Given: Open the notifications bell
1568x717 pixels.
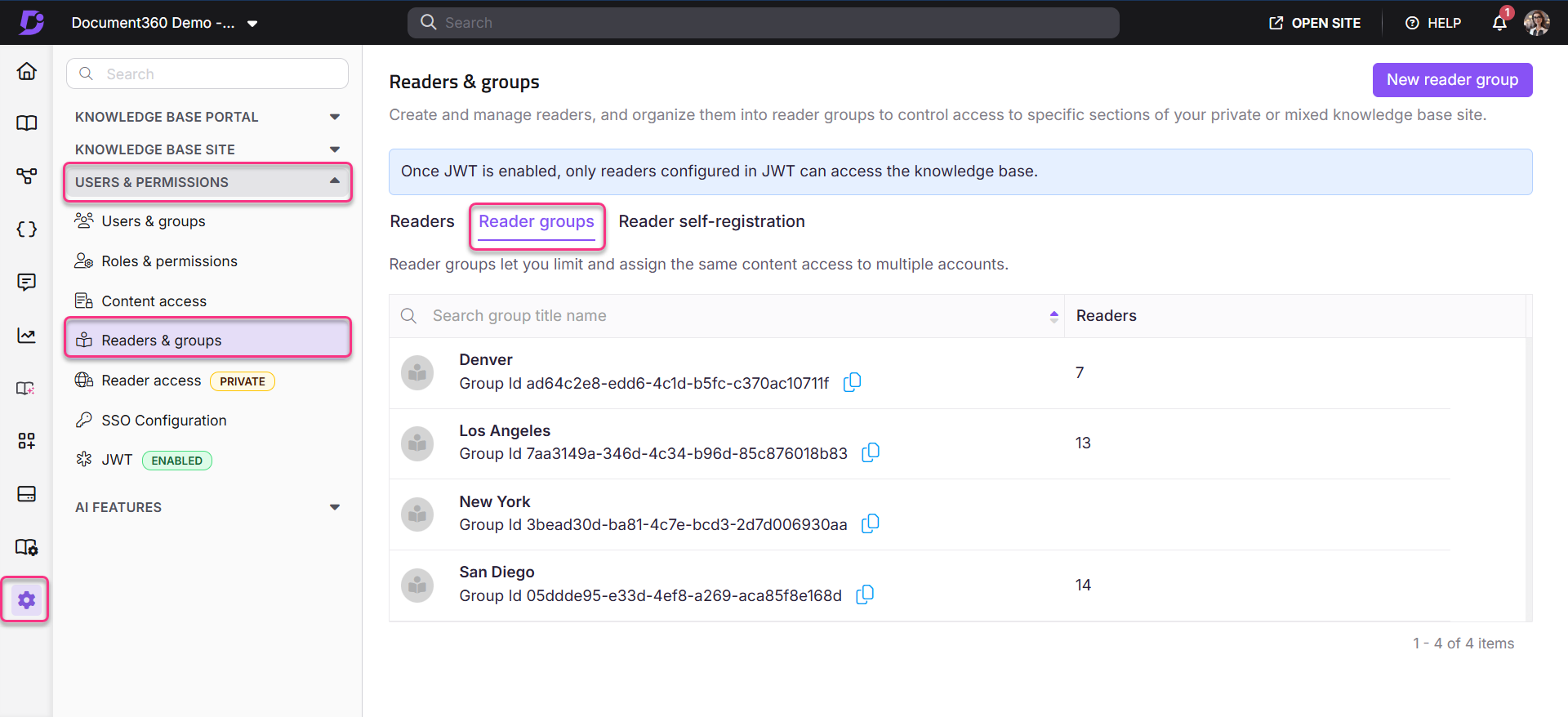Looking at the screenshot, I should click(1499, 23).
